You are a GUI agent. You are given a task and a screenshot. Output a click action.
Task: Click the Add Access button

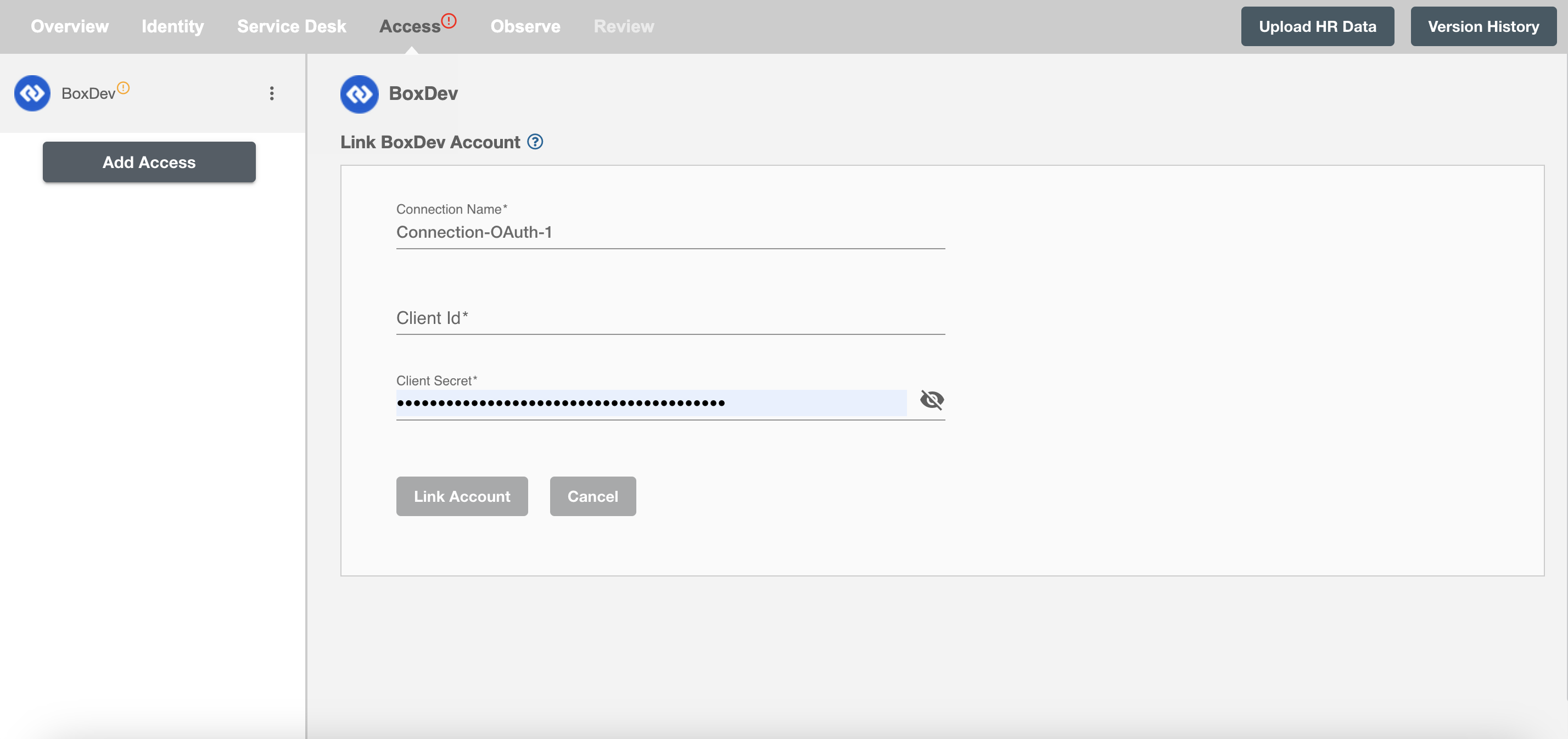tap(149, 162)
